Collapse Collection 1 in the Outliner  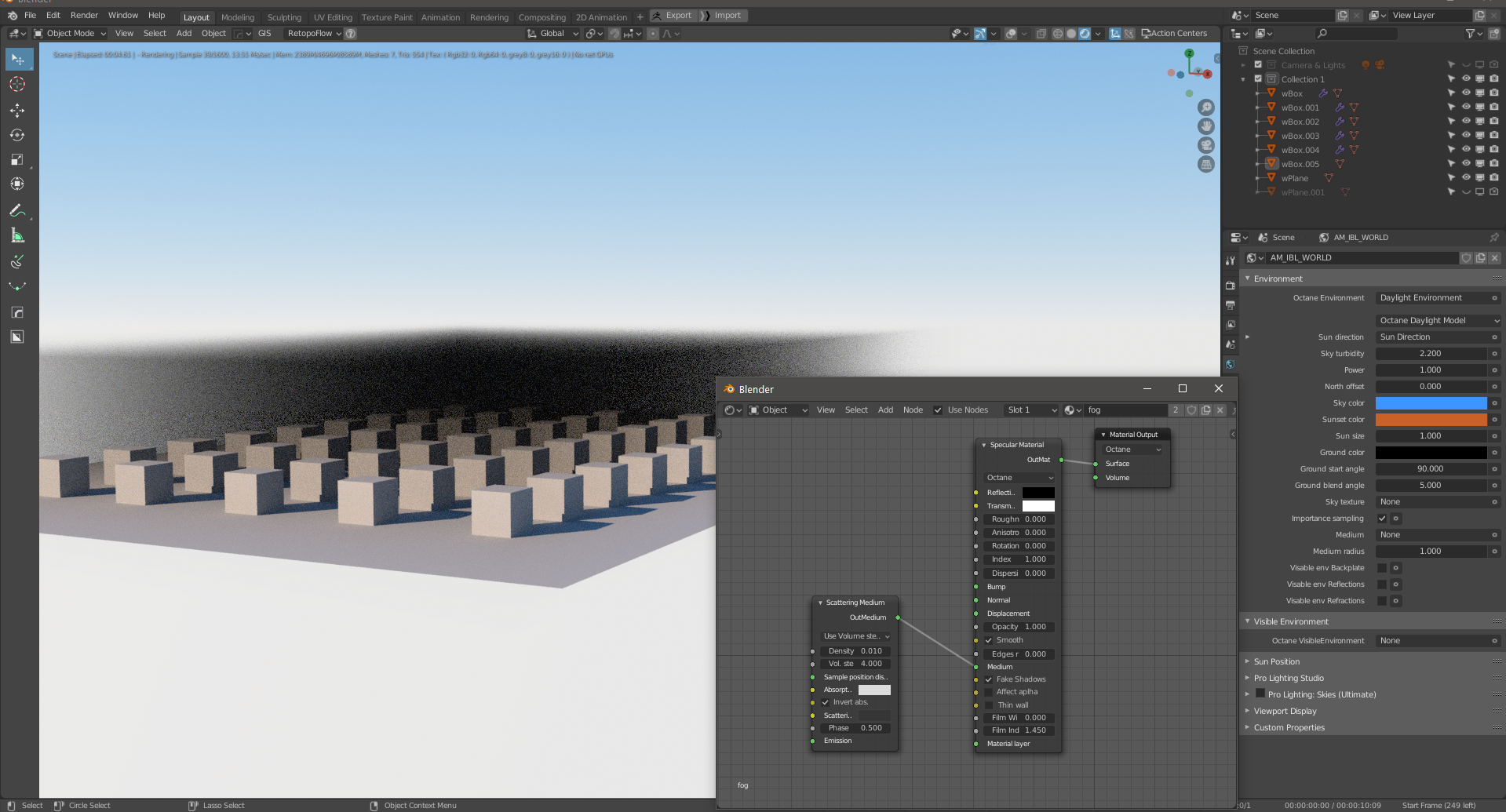[x=1243, y=79]
